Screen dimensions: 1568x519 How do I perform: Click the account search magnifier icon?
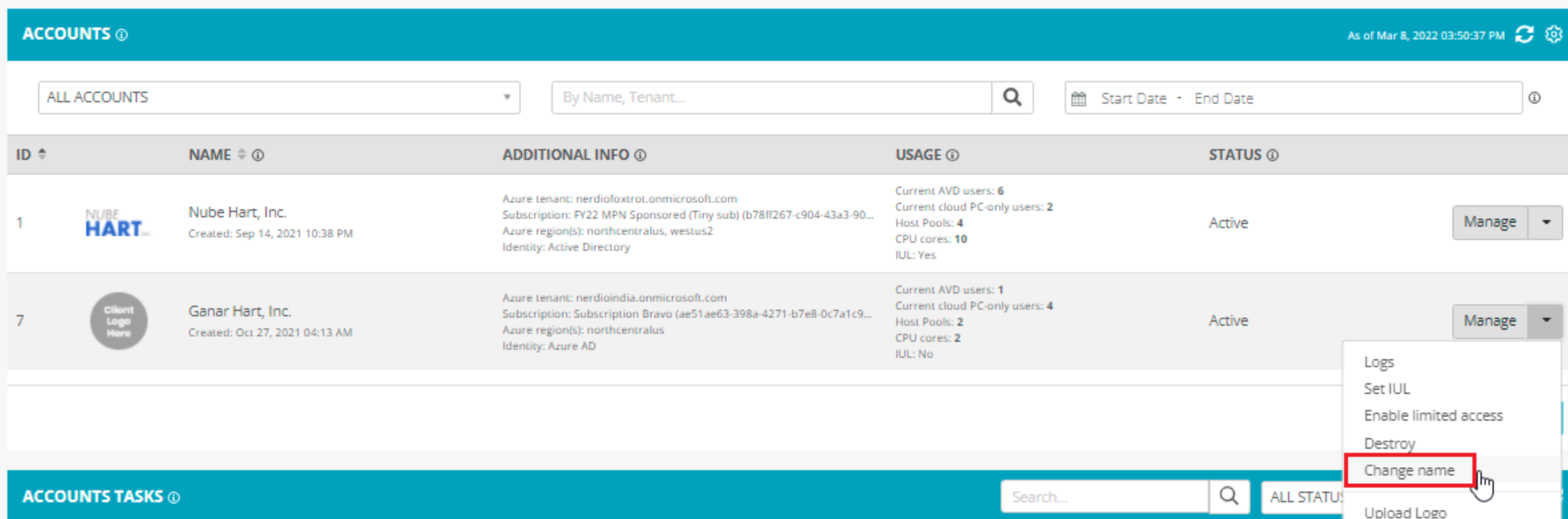pos(1012,98)
